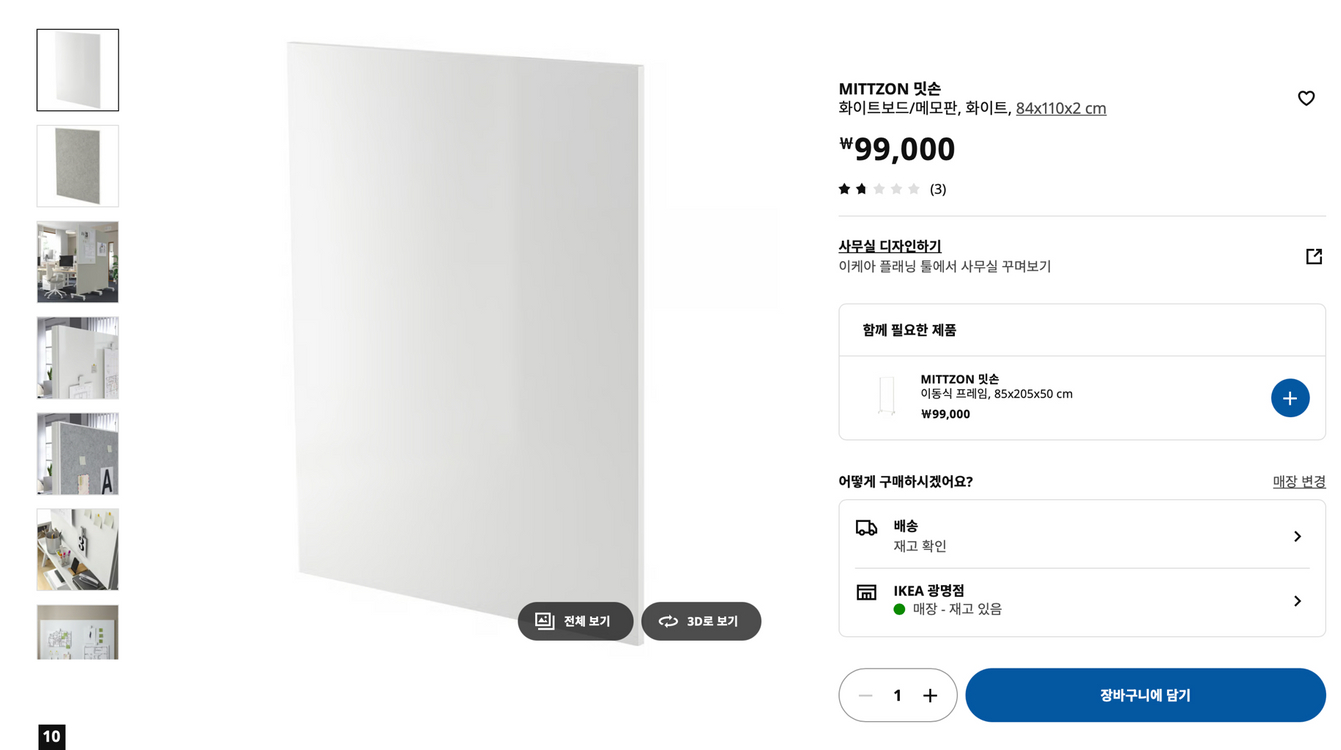Screen dimensions: 1341x750
Task: Click the green in-stock indicator dot
Action: pos(898,609)
